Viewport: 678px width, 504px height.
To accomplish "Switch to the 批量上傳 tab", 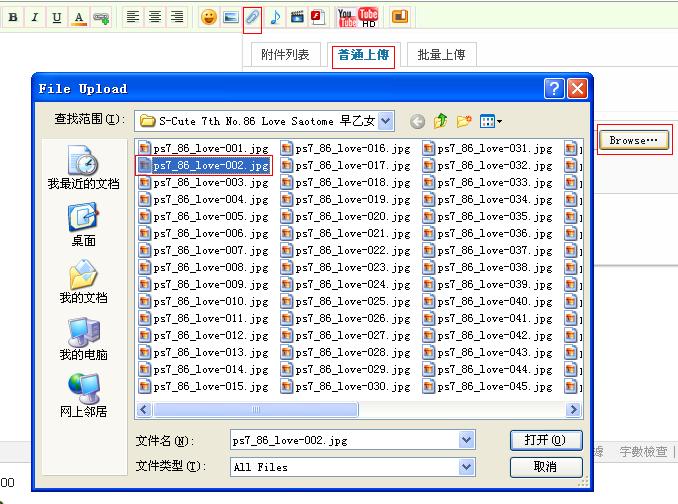I will [x=441, y=55].
